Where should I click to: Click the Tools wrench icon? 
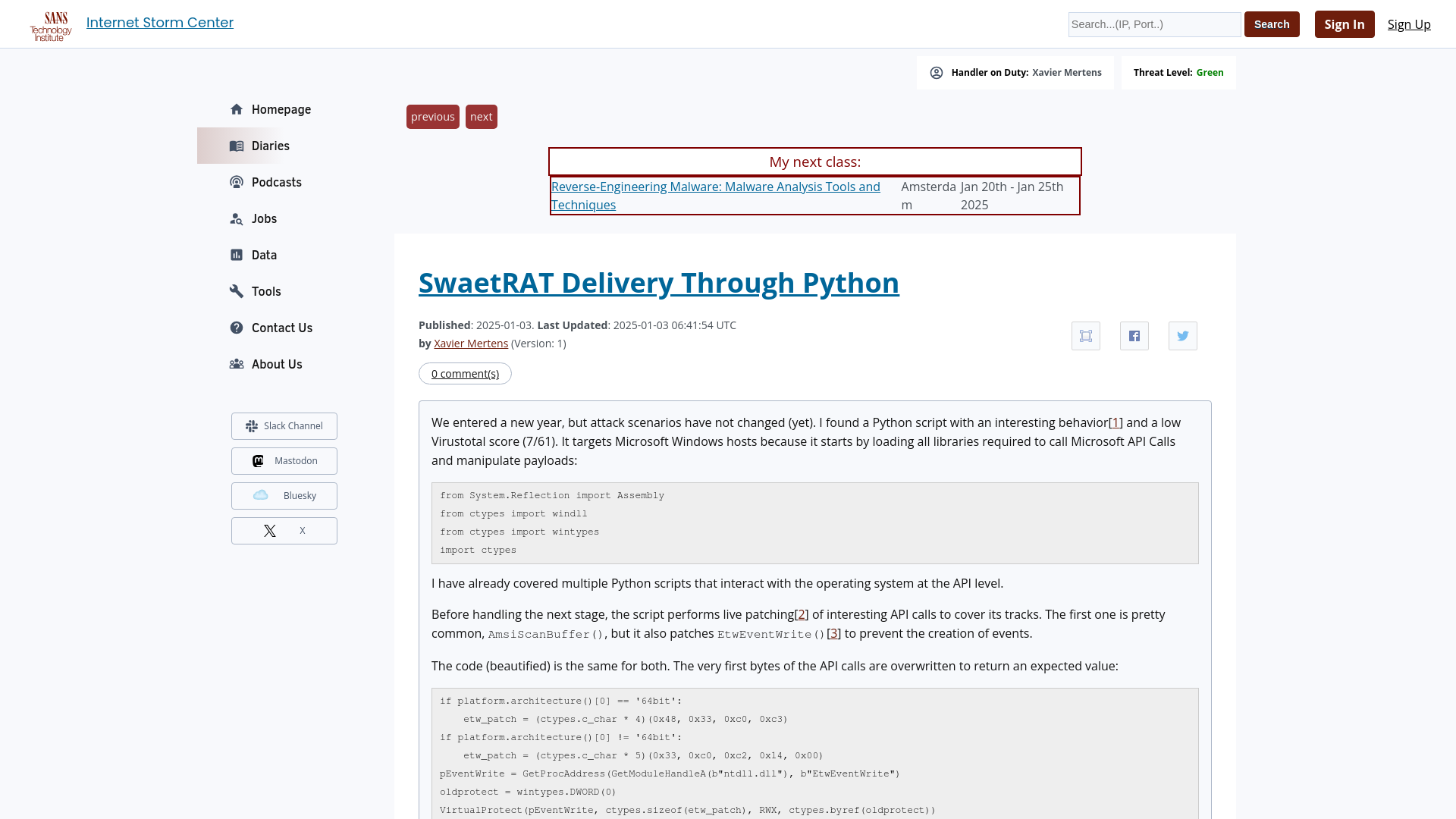click(x=237, y=291)
